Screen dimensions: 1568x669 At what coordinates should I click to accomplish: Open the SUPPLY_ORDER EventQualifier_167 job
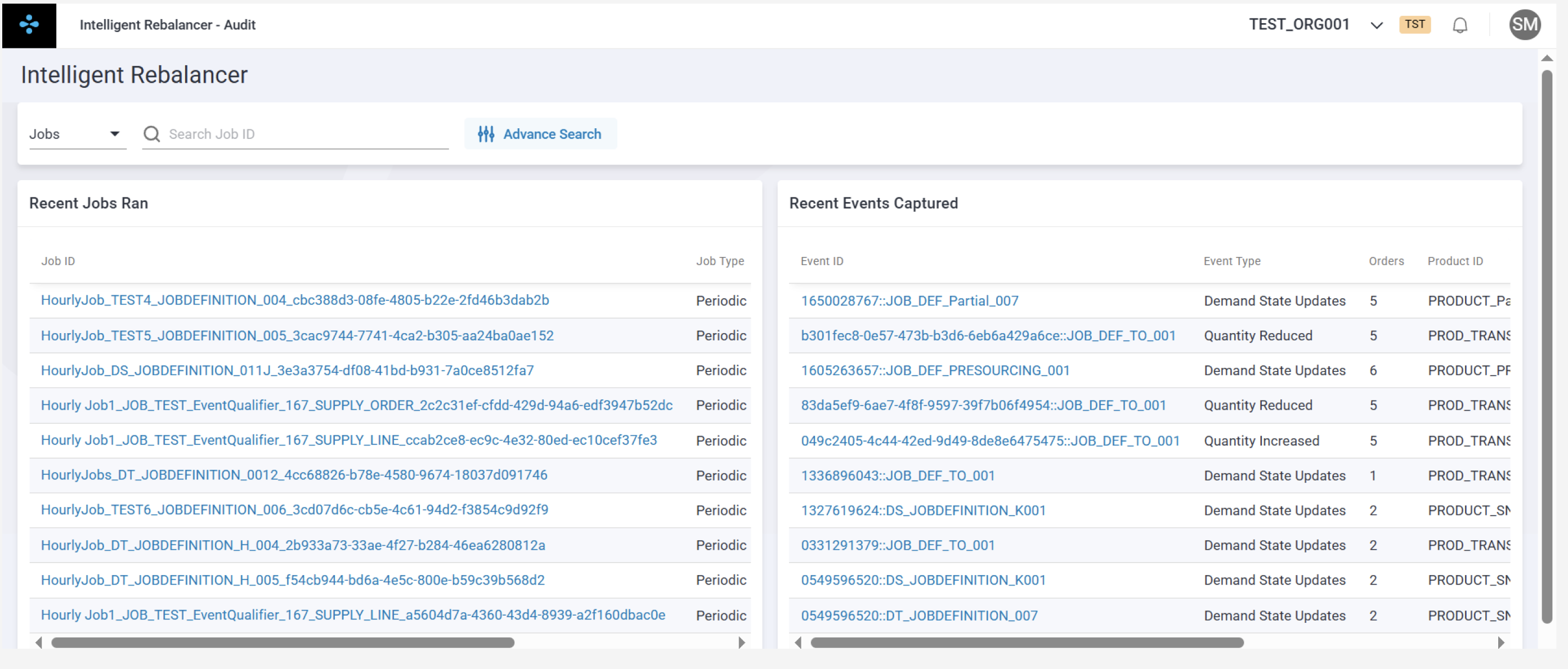click(357, 405)
